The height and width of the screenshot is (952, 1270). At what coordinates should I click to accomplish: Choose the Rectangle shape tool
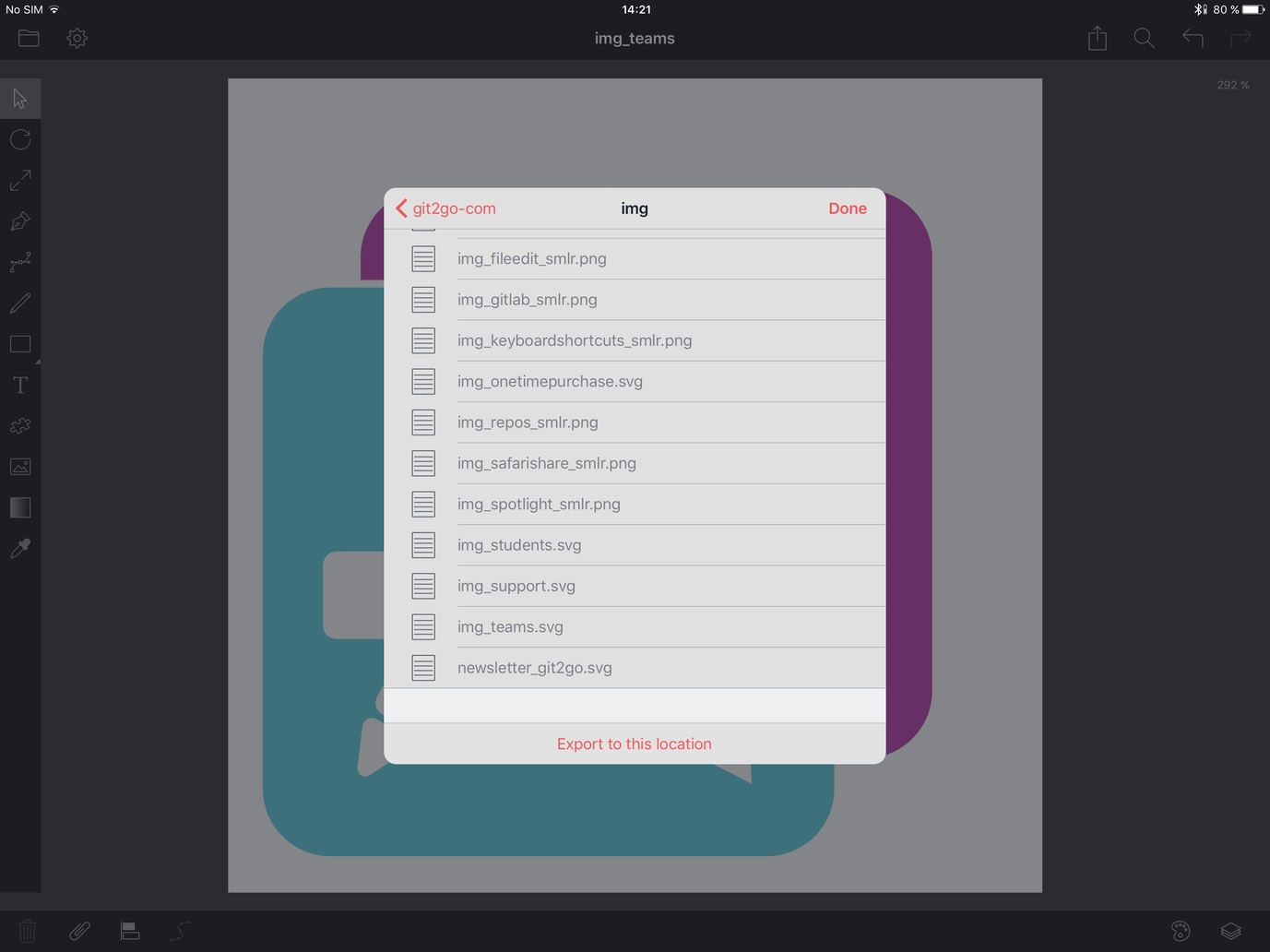pos(20,344)
